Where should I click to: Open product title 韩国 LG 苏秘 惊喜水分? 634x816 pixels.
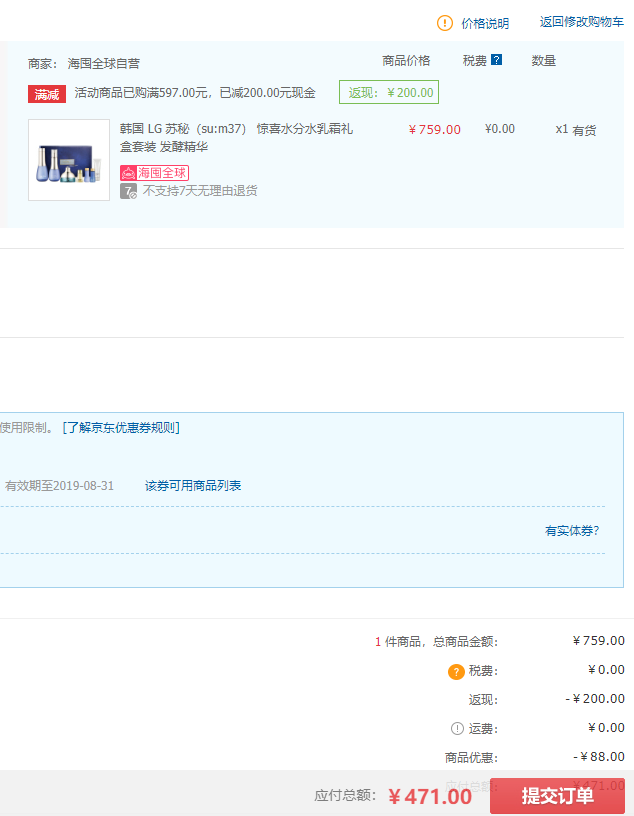click(x=236, y=137)
